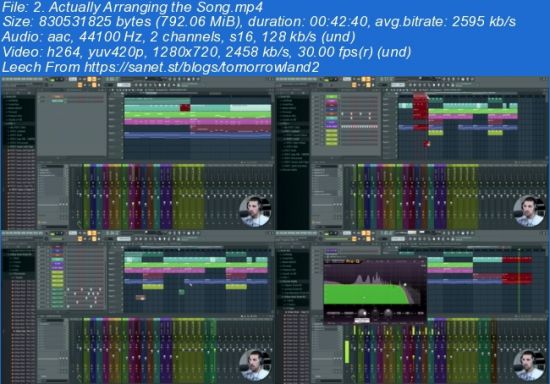Open the sanet.st tomorrowland2 blog link
The width and height of the screenshot is (550, 384).
[202, 67]
